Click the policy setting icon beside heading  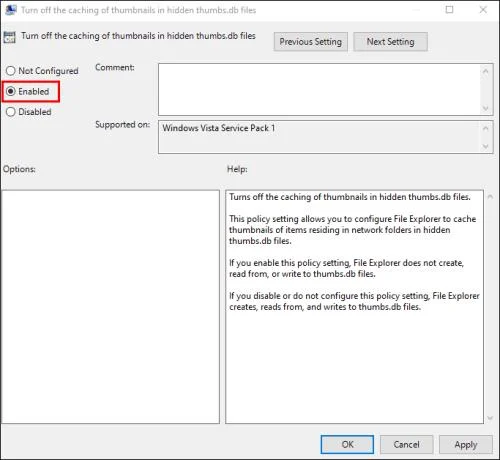(x=10, y=37)
